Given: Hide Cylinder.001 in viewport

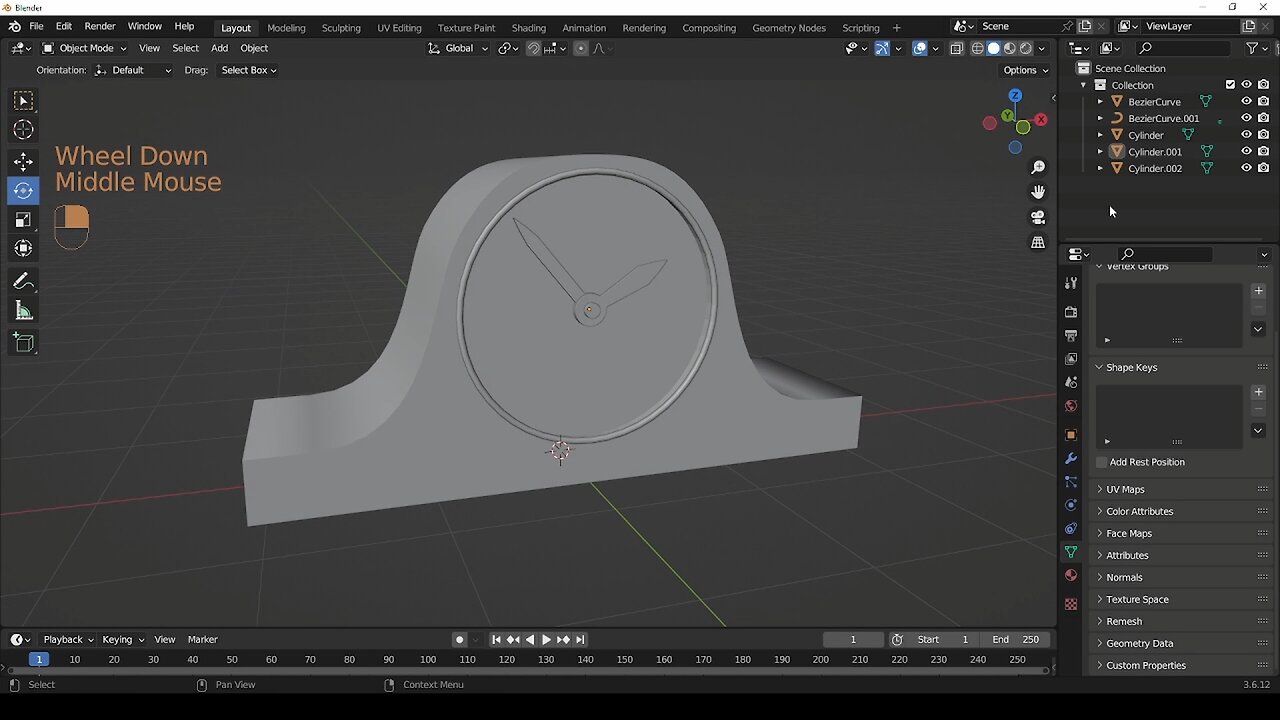Looking at the screenshot, I should click(1246, 152).
